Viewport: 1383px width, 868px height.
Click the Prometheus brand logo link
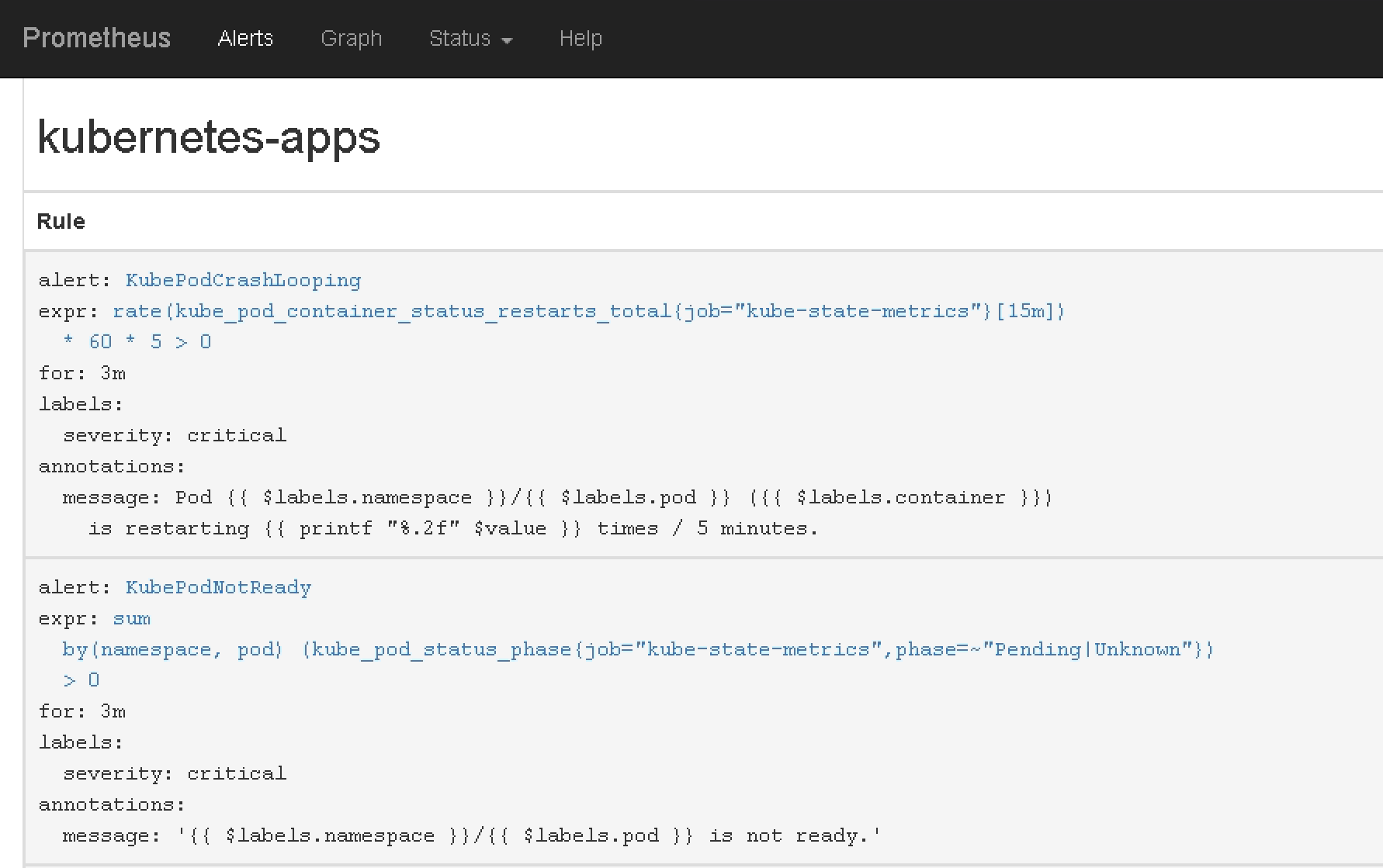[x=96, y=38]
